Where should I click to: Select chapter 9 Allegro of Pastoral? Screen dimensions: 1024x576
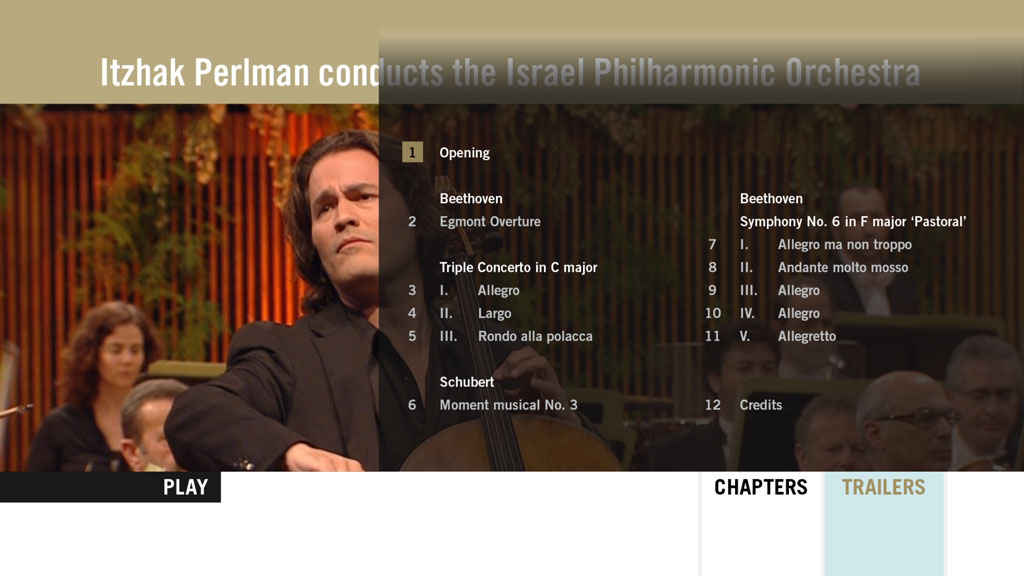click(x=798, y=291)
